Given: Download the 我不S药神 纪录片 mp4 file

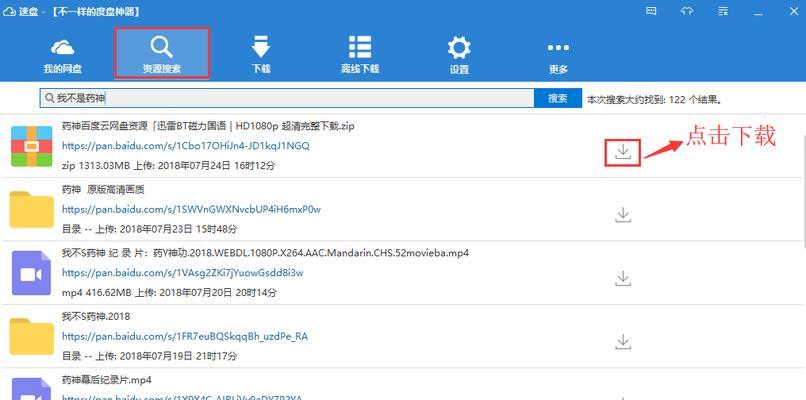Looking at the screenshot, I should click(x=622, y=278).
